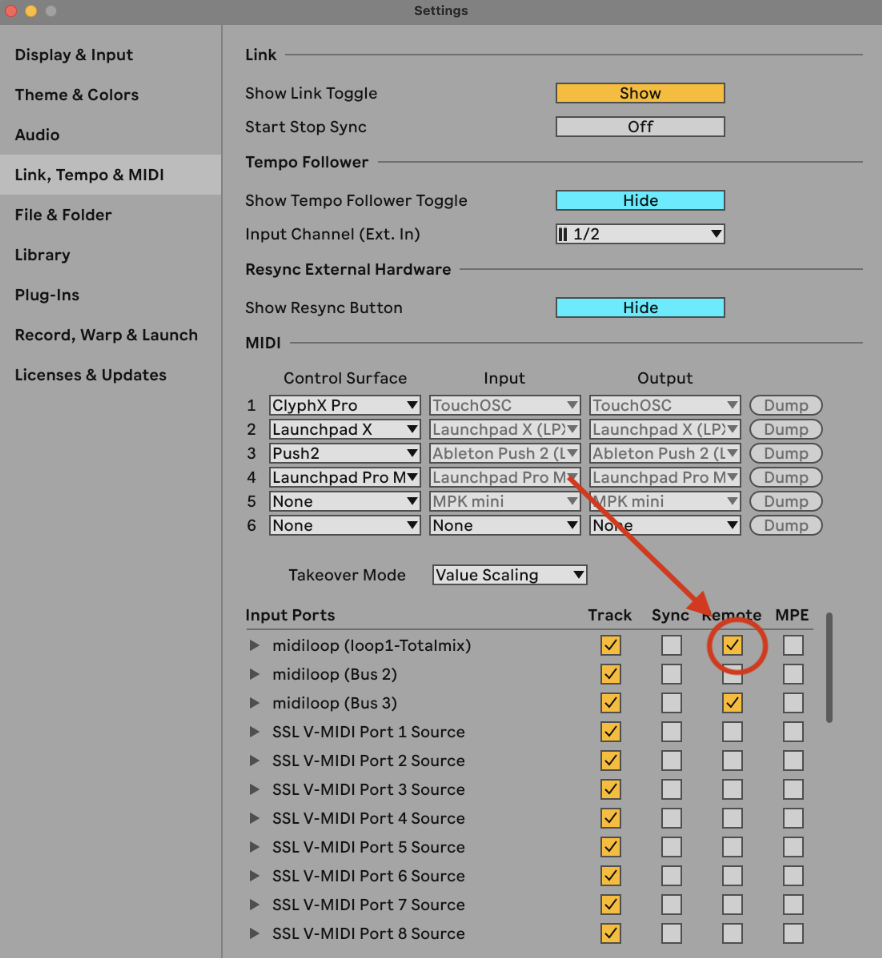882x958 pixels.
Task: Disable Remote for midiloop (loop1-Totalmix)
Action: pyautogui.click(x=733, y=646)
